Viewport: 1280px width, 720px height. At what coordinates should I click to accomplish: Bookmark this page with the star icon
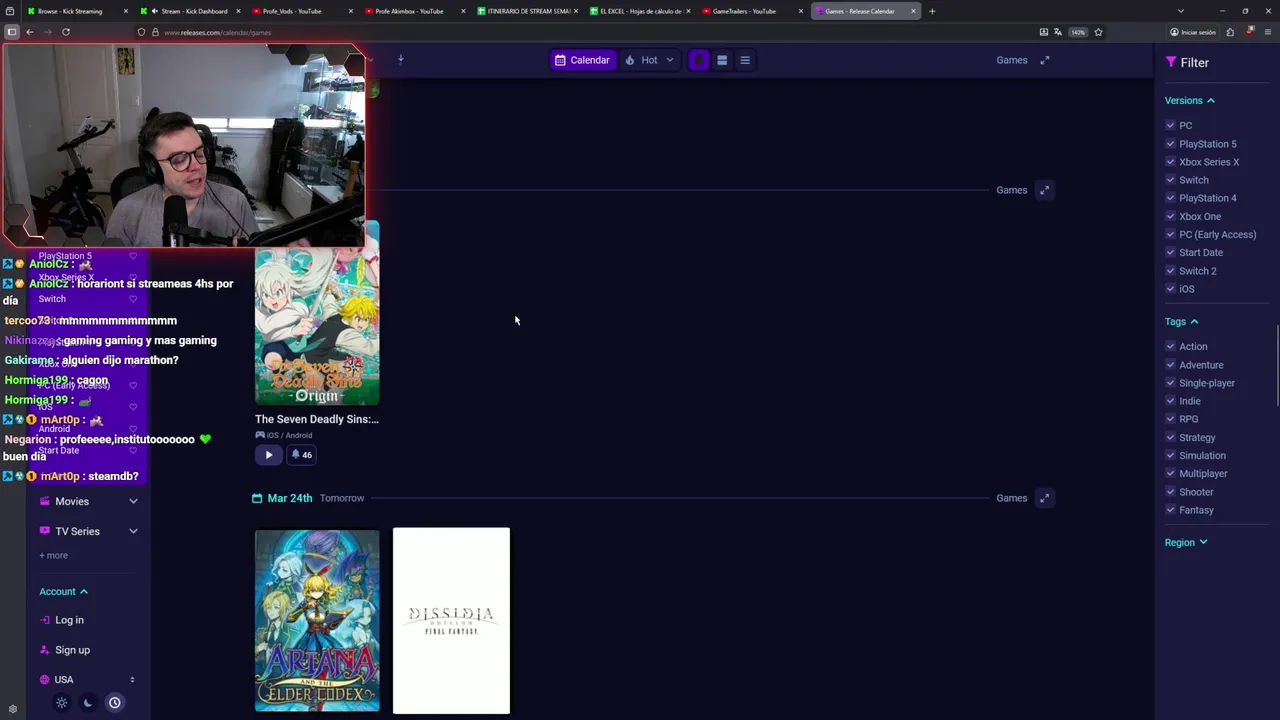(1098, 32)
